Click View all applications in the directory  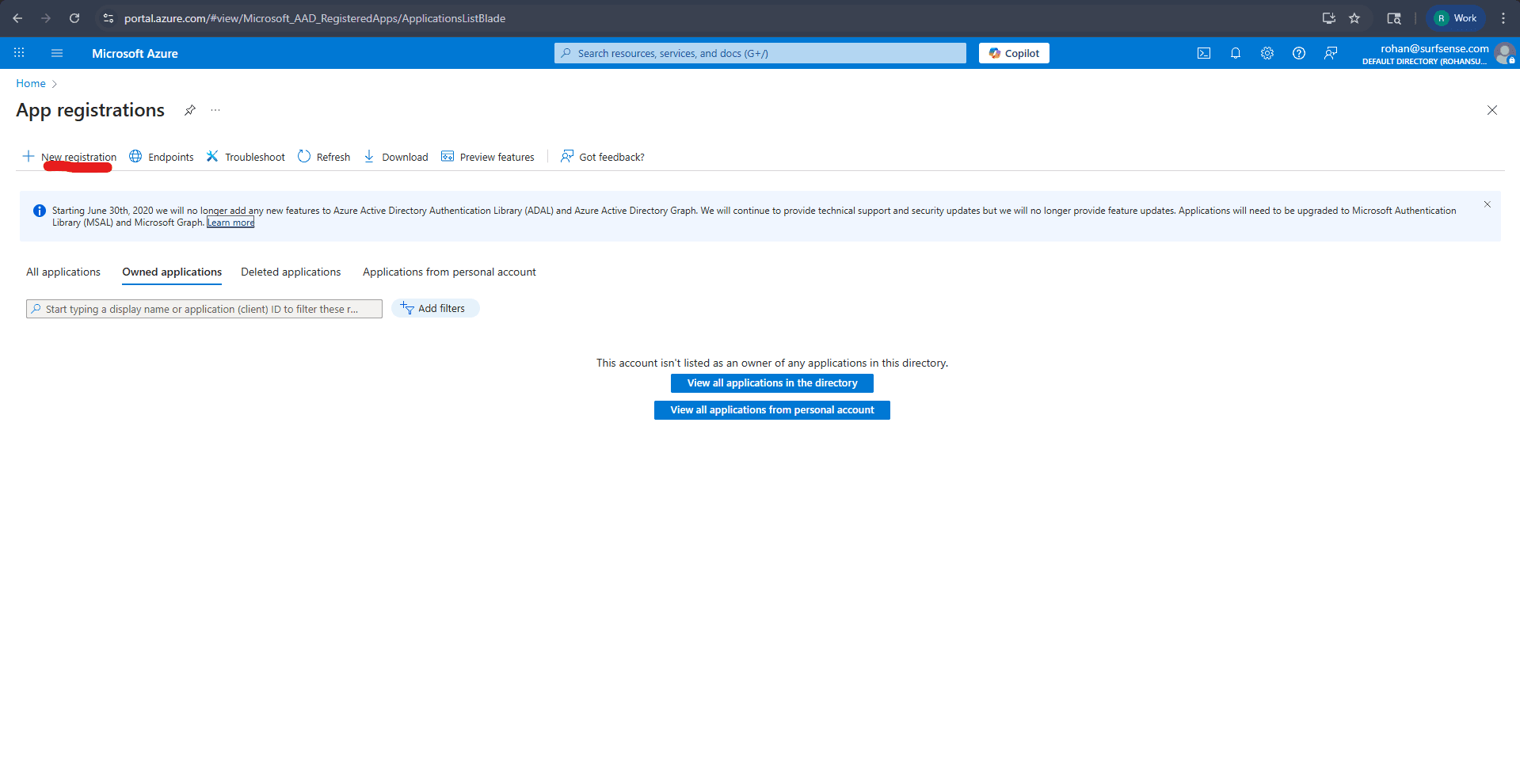pos(771,382)
